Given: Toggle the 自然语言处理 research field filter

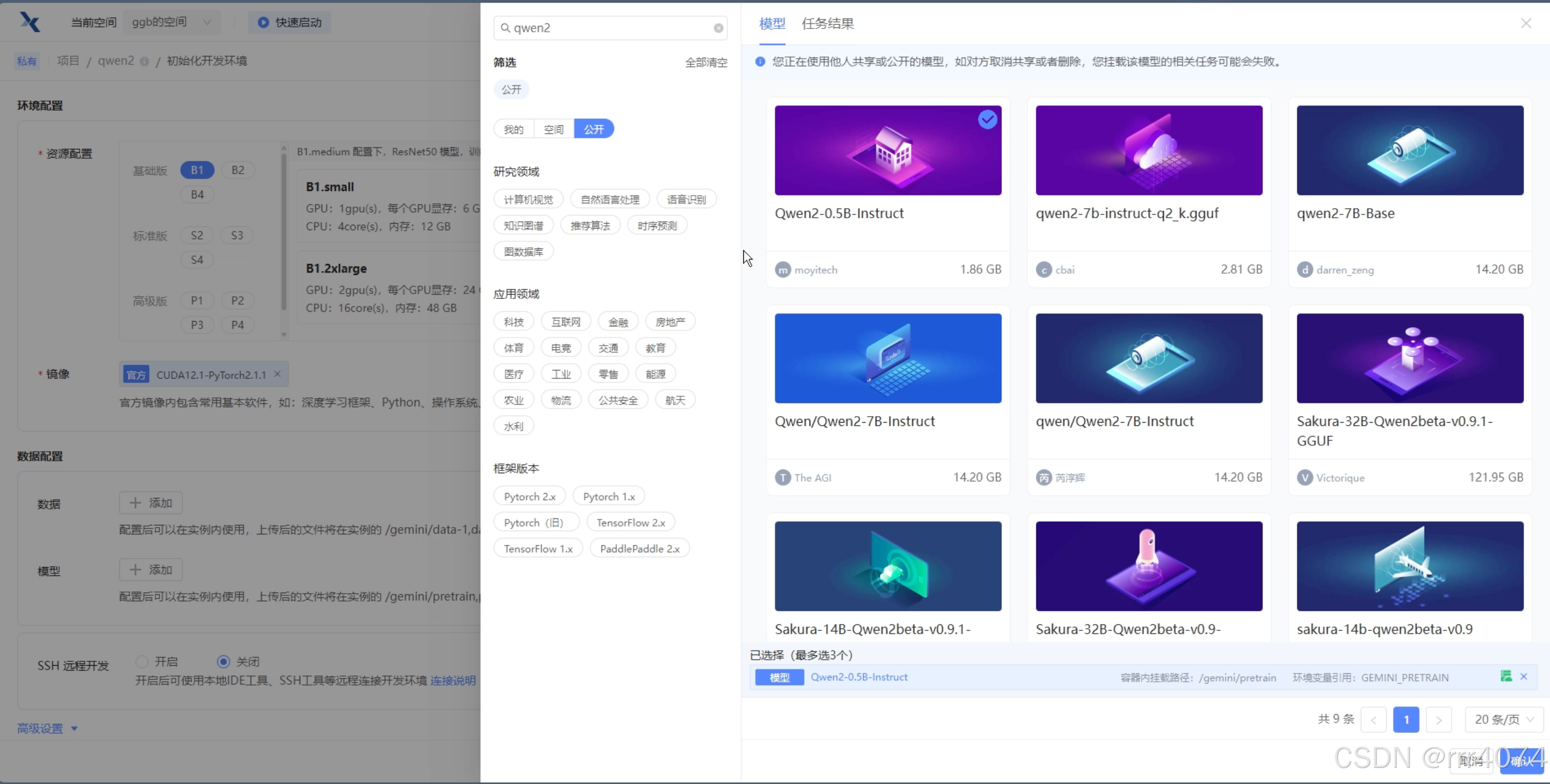Looking at the screenshot, I should 609,199.
